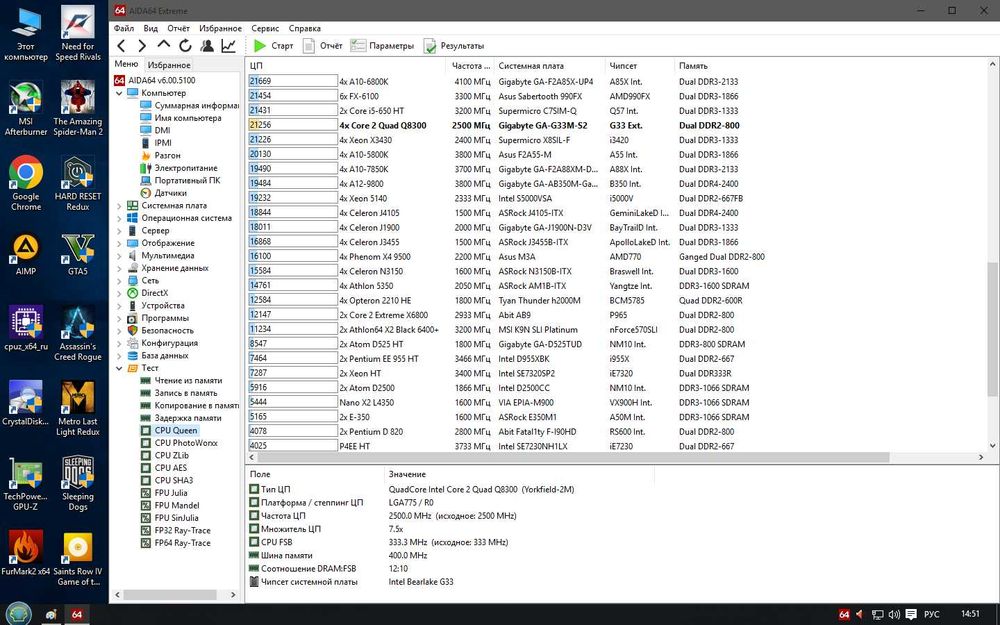Select the CPU AES test
This screenshot has height=625, width=1000.
click(x=164, y=467)
